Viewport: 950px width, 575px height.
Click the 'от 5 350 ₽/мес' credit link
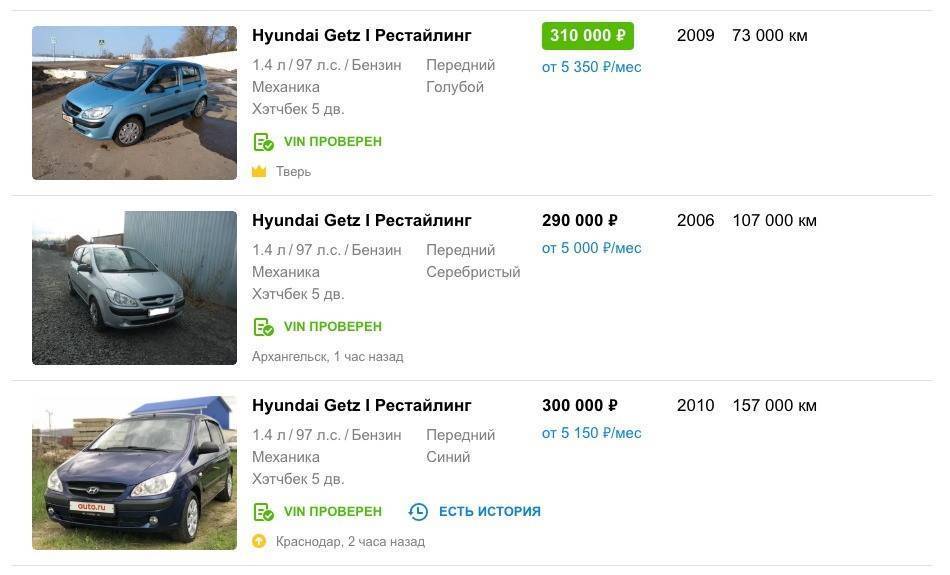click(x=591, y=67)
